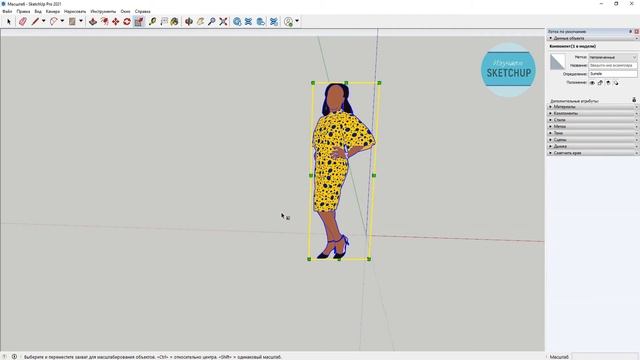The image size is (640, 360).
Task: Close the default tray panel
Action: click(636, 31)
